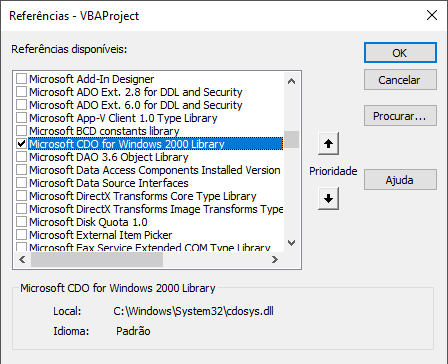Enable Microsoft External Item Picker checkbox
Screen dimensions: 448x364
point(22,235)
